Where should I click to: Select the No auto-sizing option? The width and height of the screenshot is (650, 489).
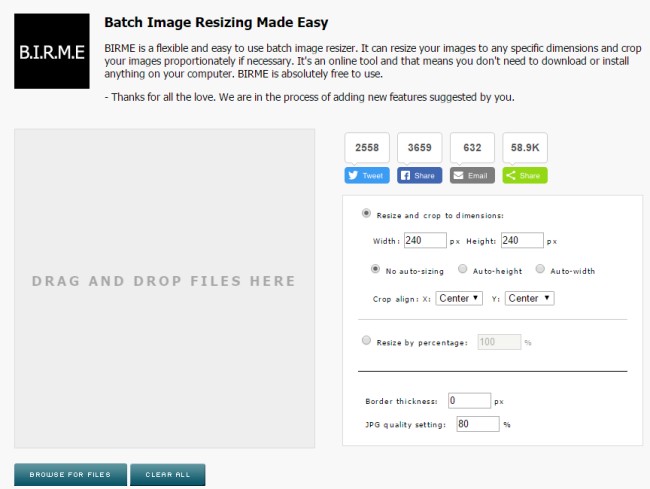tap(375, 269)
